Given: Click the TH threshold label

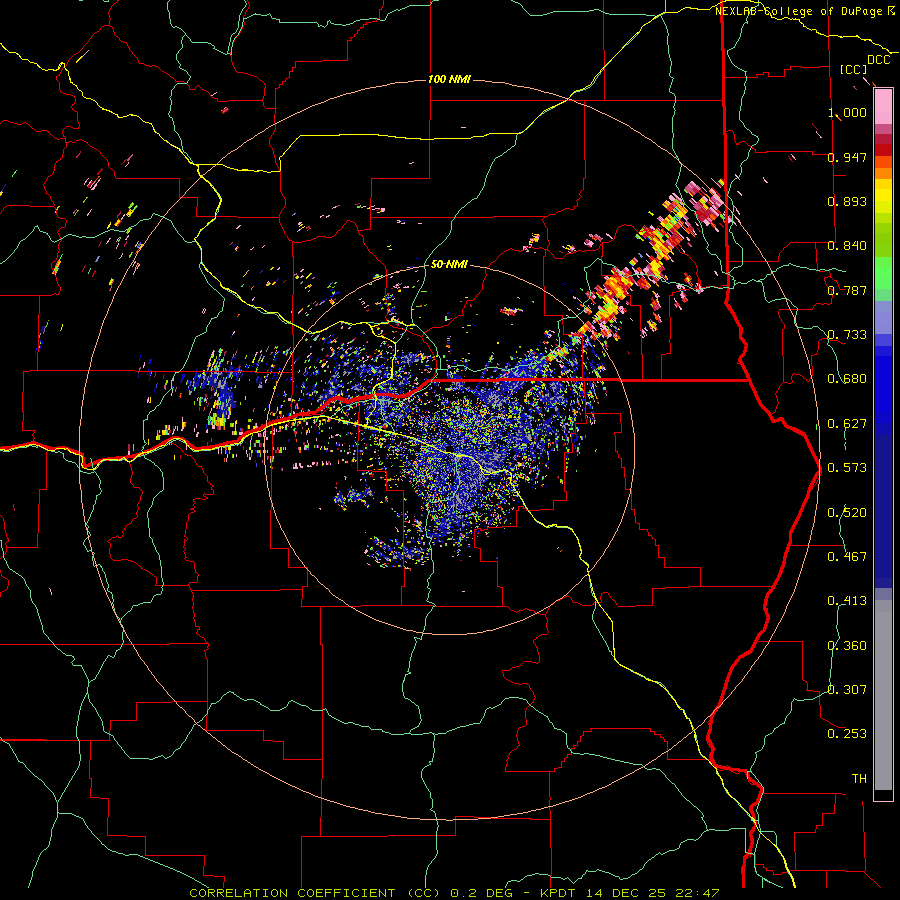Looking at the screenshot, I should tap(859, 779).
